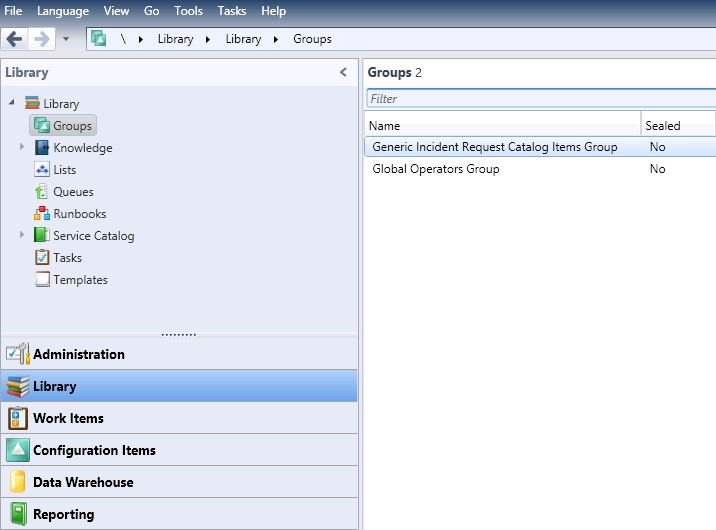
Task: Open the Help menu
Action: coord(274,11)
